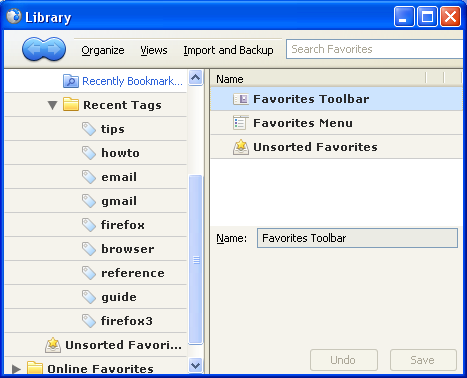Select the firefox tag
The height and width of the screenshot is (378, 467).
123,225
